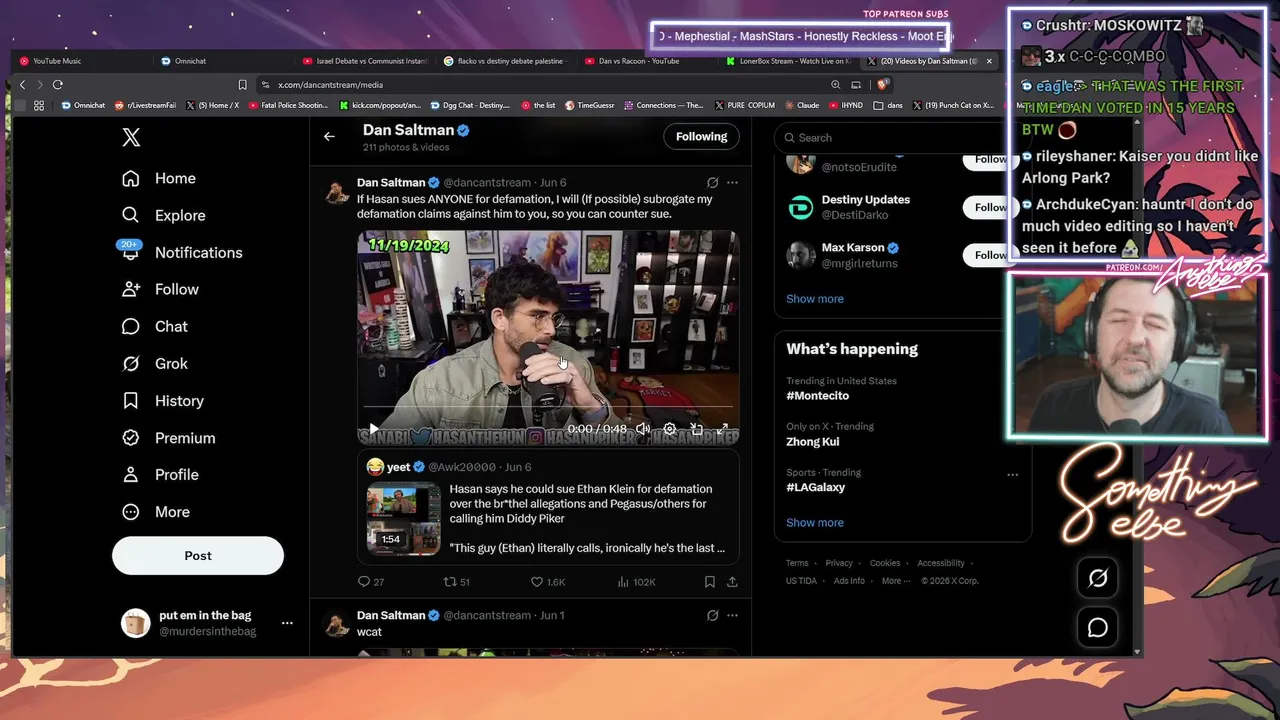Bookmark this page from the address bar

[x=242, y=85]
